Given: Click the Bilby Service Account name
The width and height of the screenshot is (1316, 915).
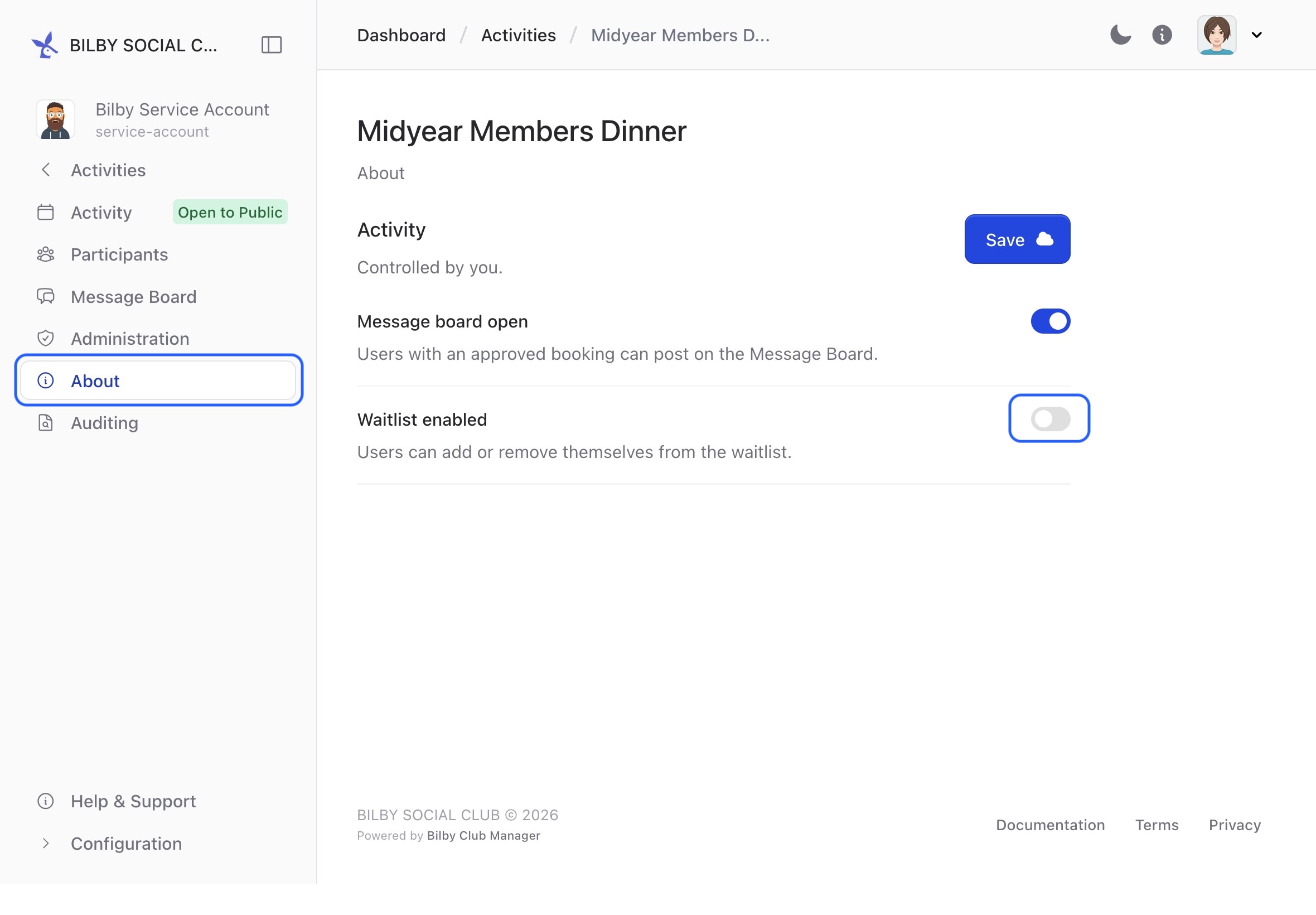Looking at the screenshot, I should [x=182, y=109].
